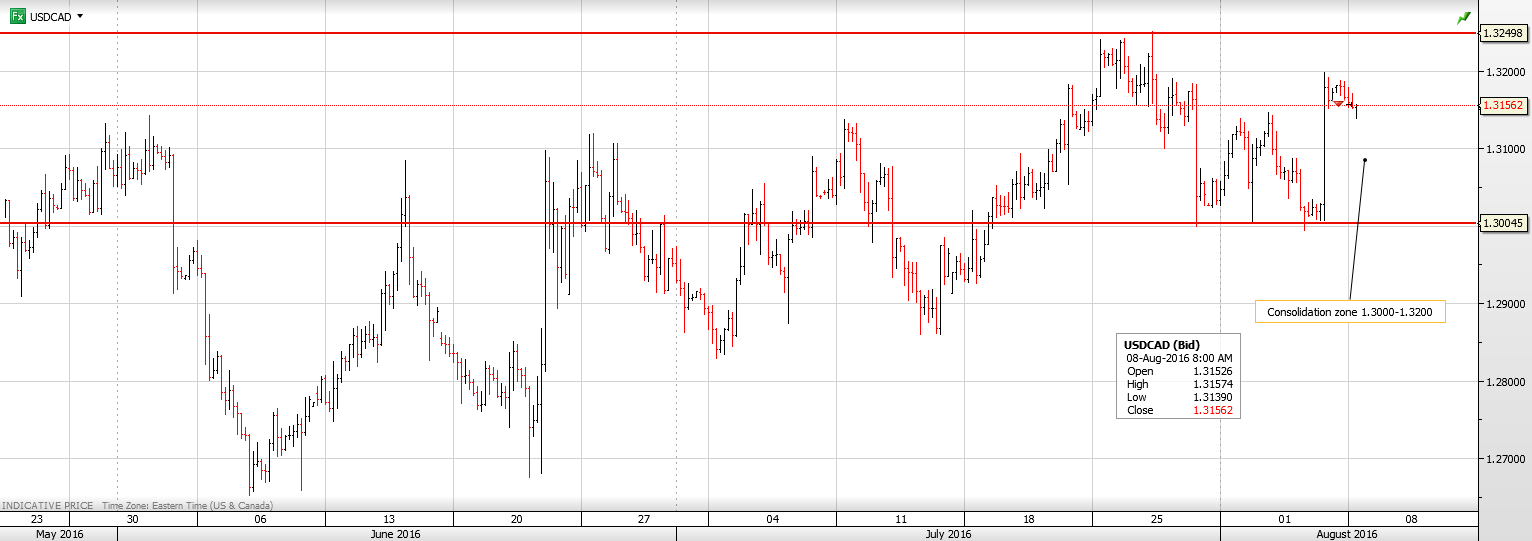Viewport: 1532px width, 541px height.
Task: Select the 1.31562 current price label
Action: pos(1503,105)
